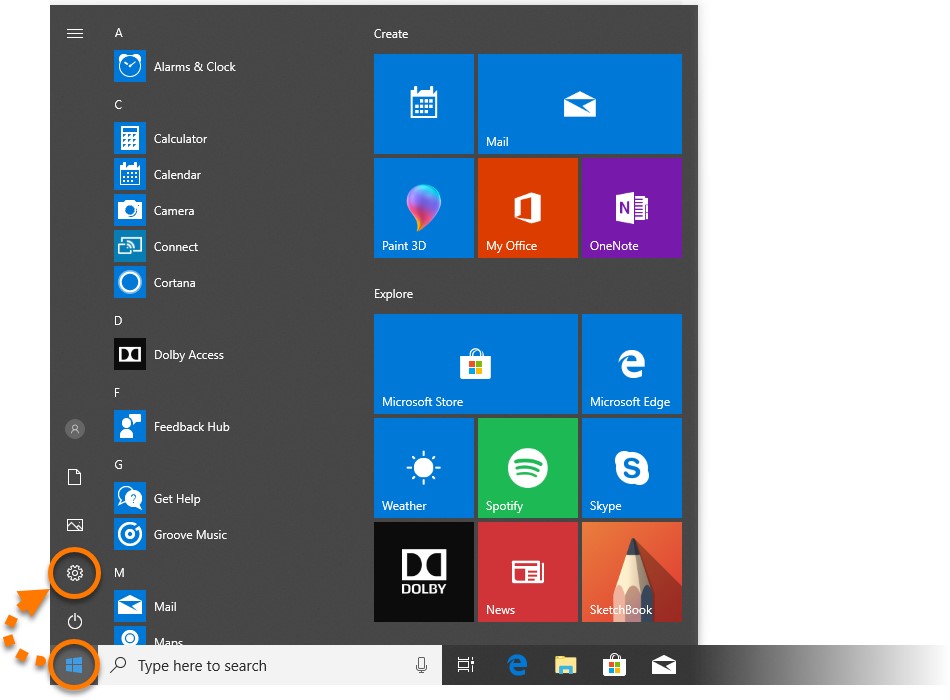Open the Pictures folder icon in sidebar
This screenshot has width=950, height=700.
(x=74, y=525)
